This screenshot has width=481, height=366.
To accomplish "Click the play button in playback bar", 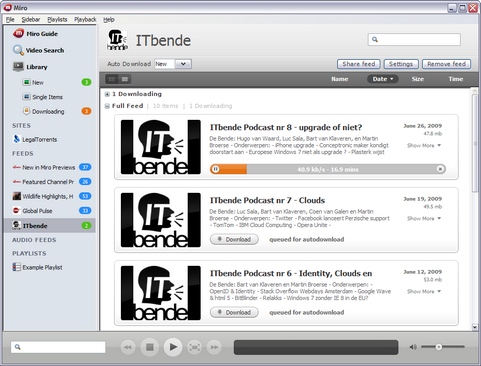I will 173,347.
